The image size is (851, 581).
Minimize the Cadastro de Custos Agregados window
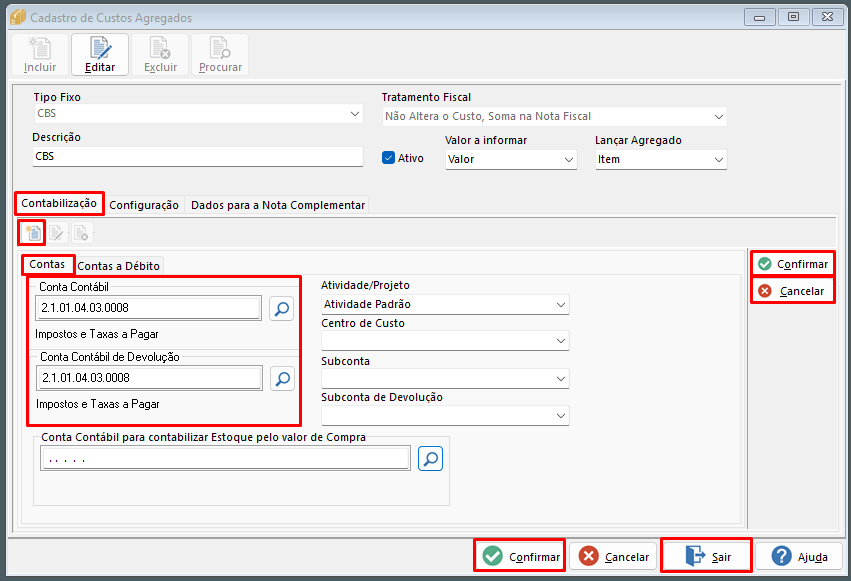click(759, 17)
